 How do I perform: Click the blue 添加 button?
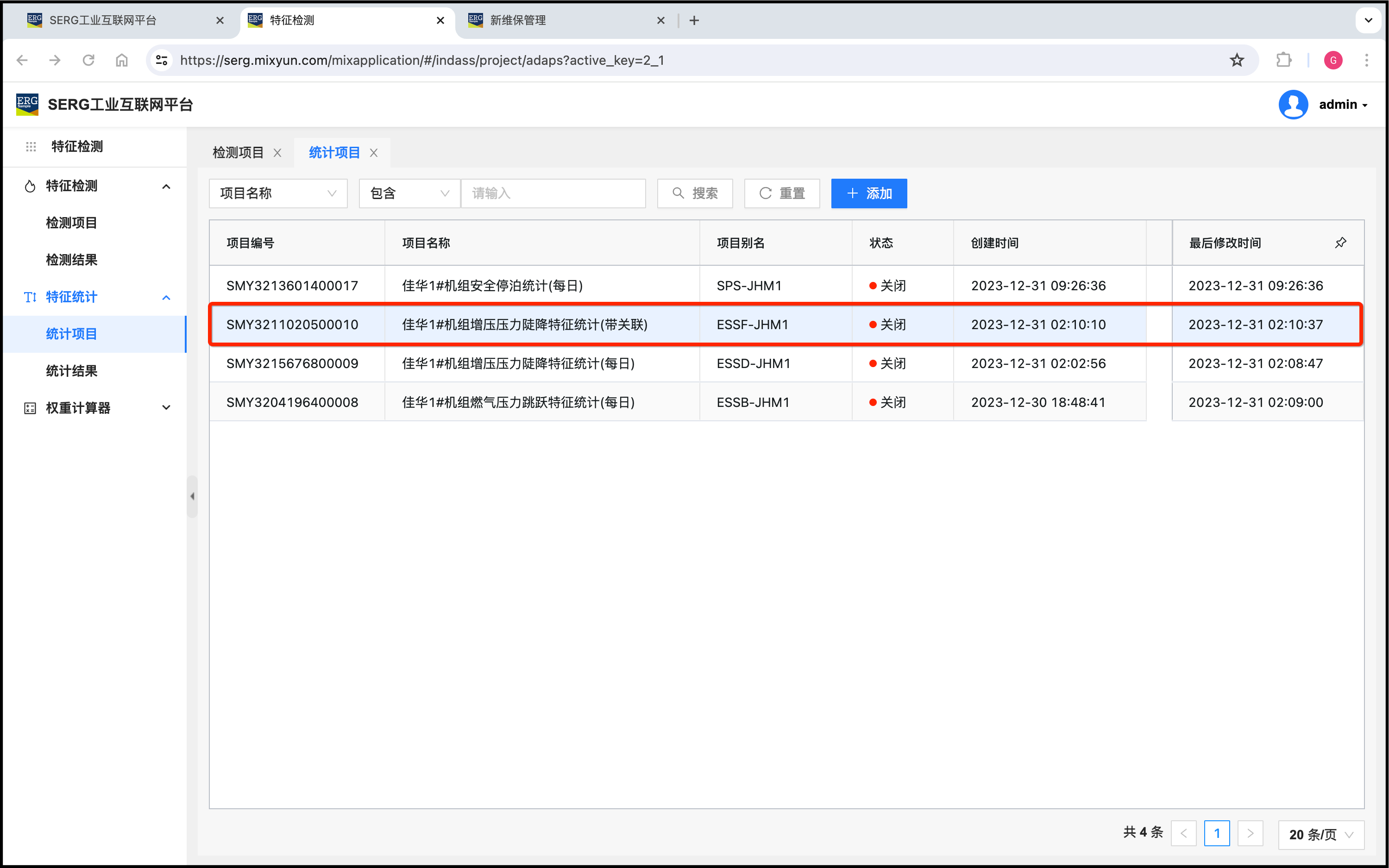coord(868,194)
